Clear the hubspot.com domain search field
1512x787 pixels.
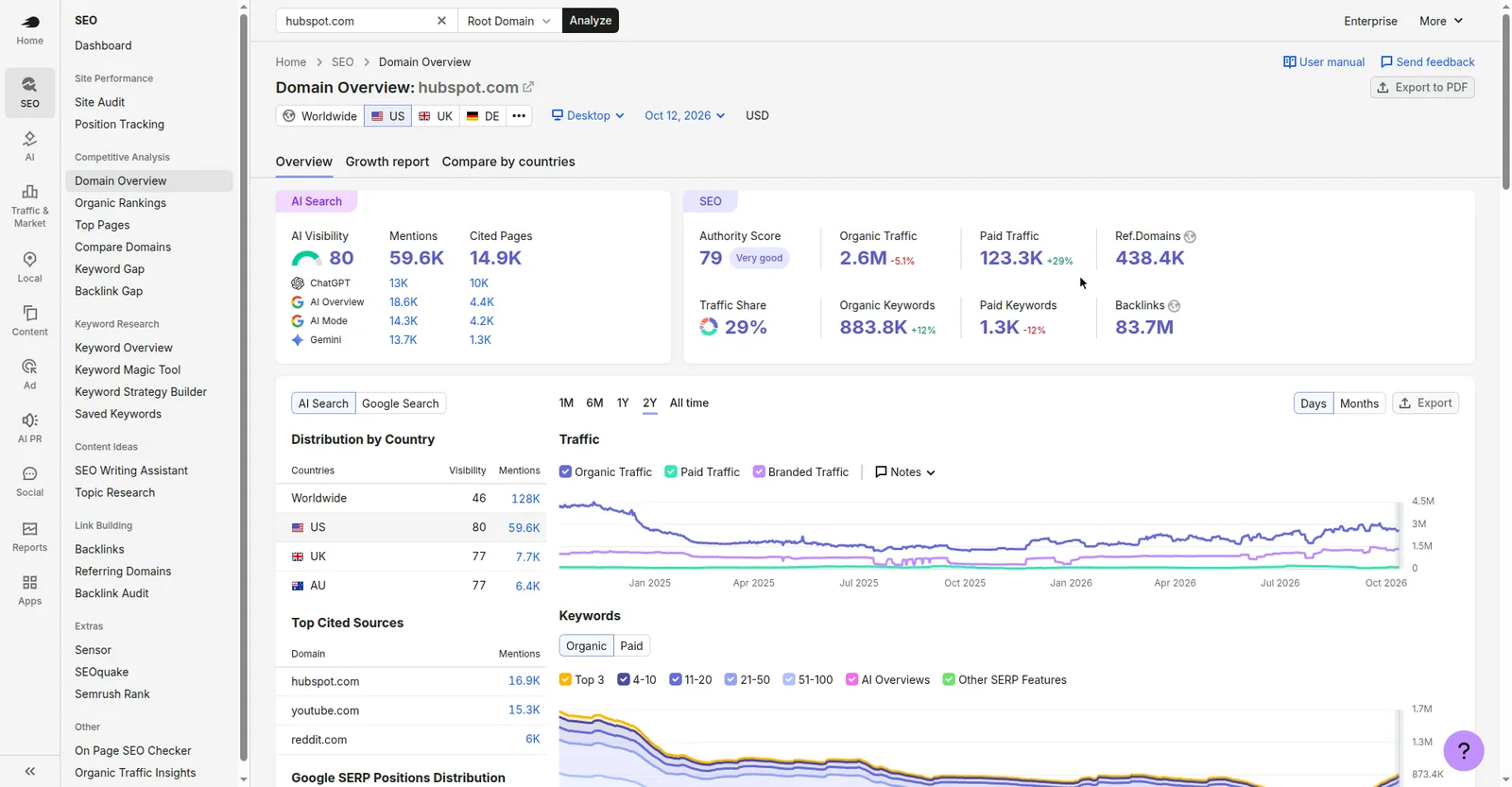[x=441, y=21]
